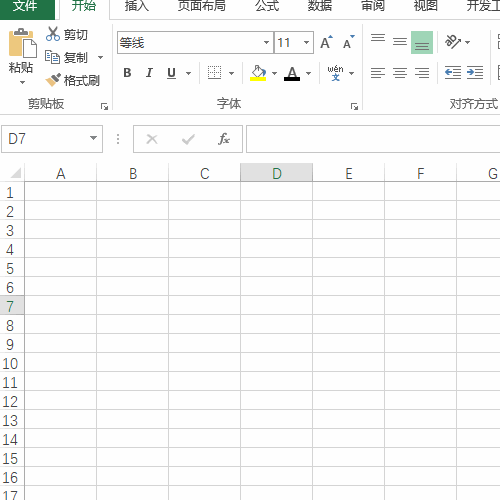Switch to the View (视图) tab
The image size is (500, 500).
[425, 7]
